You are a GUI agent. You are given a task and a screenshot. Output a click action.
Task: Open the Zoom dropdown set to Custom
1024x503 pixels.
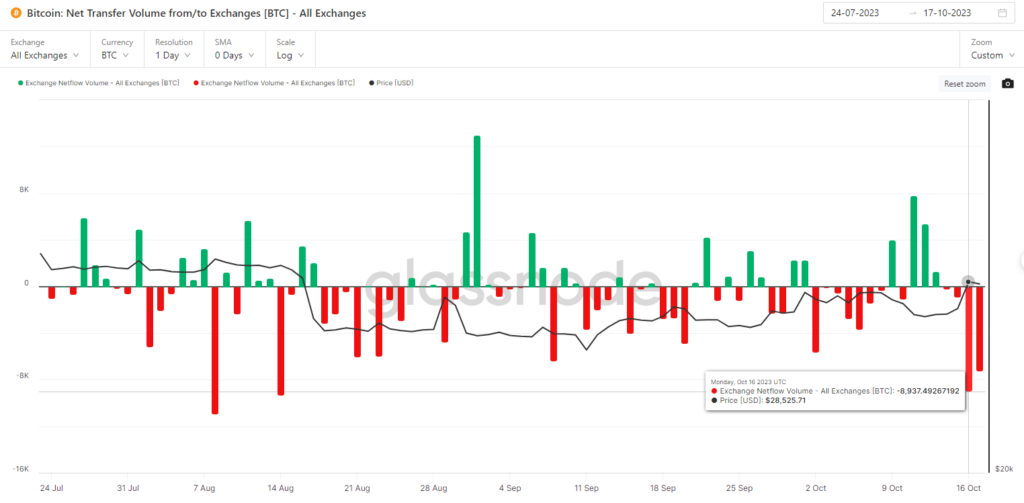point(992,56)
